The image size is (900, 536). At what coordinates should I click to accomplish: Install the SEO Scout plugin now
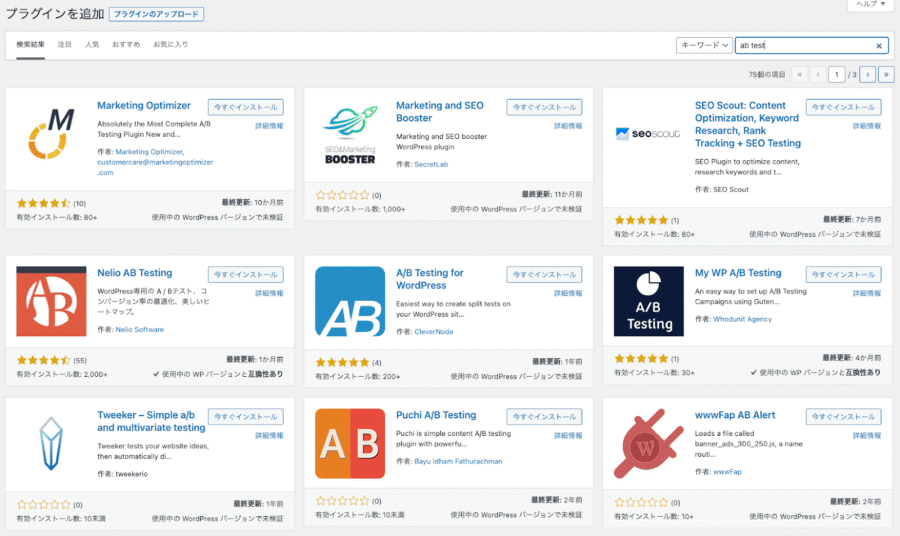pyautogui.click(x=843, y=107)
